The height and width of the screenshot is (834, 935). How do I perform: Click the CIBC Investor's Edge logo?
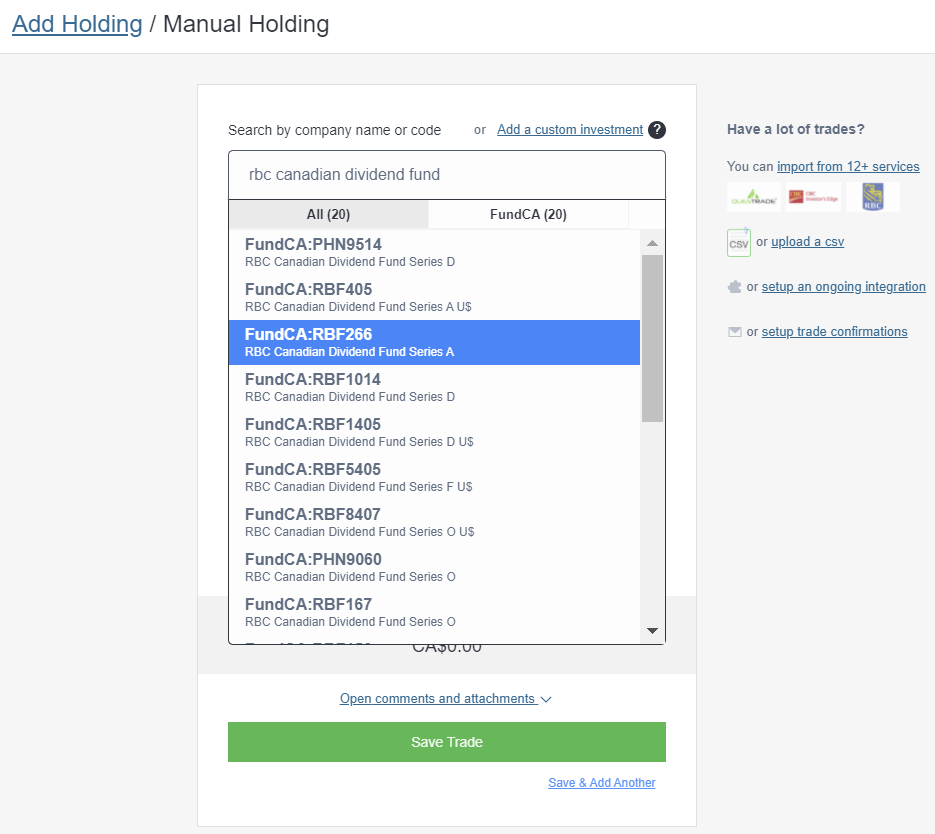813,197
